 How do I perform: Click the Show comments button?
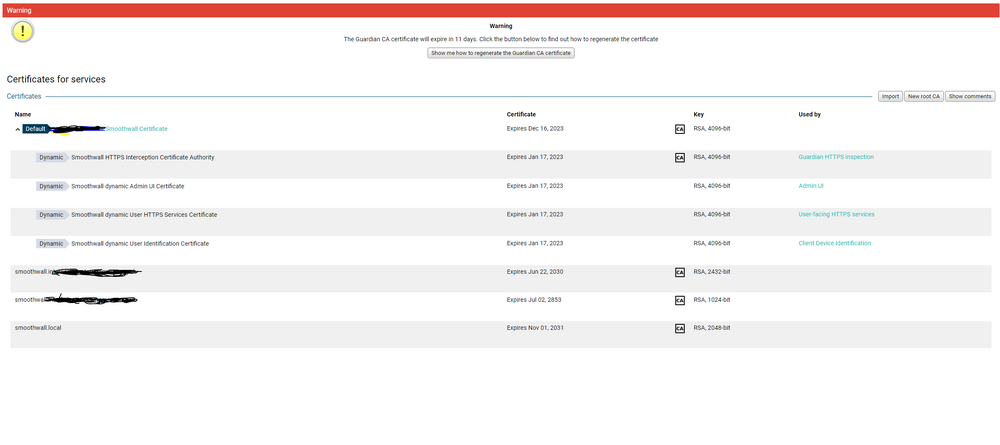tap(969, 96)
